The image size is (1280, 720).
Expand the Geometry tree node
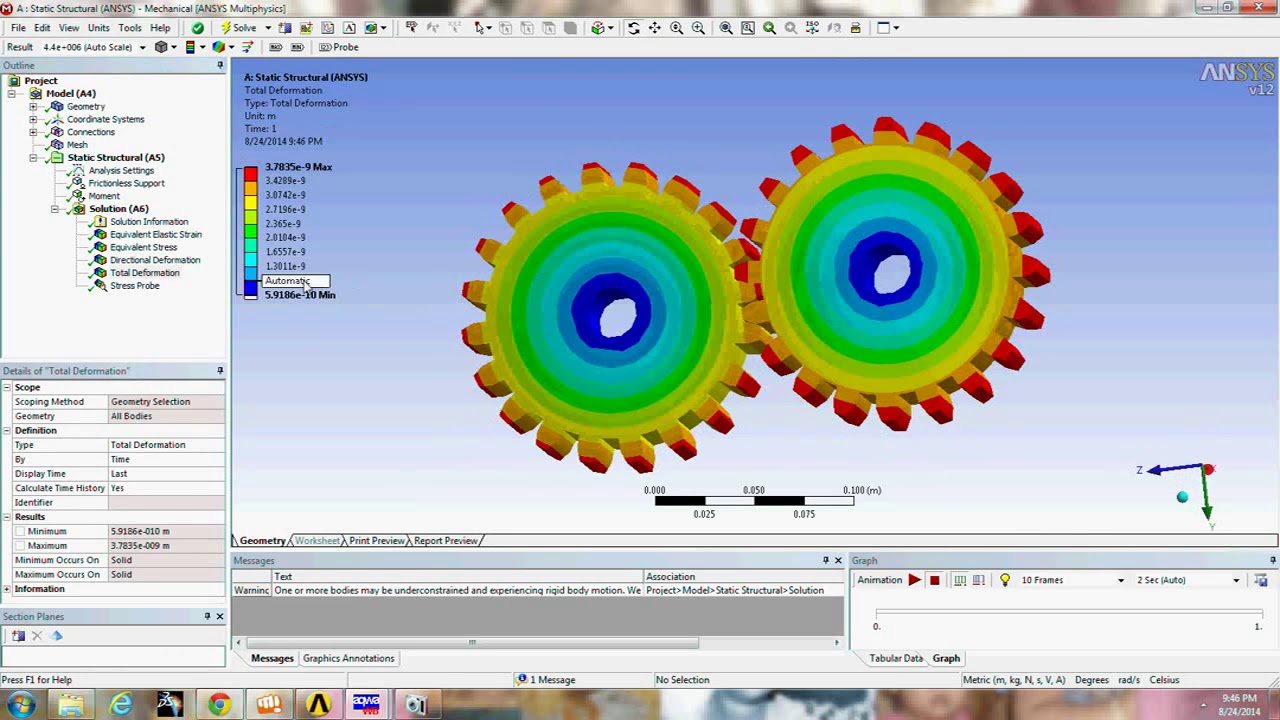pos(33,106)
